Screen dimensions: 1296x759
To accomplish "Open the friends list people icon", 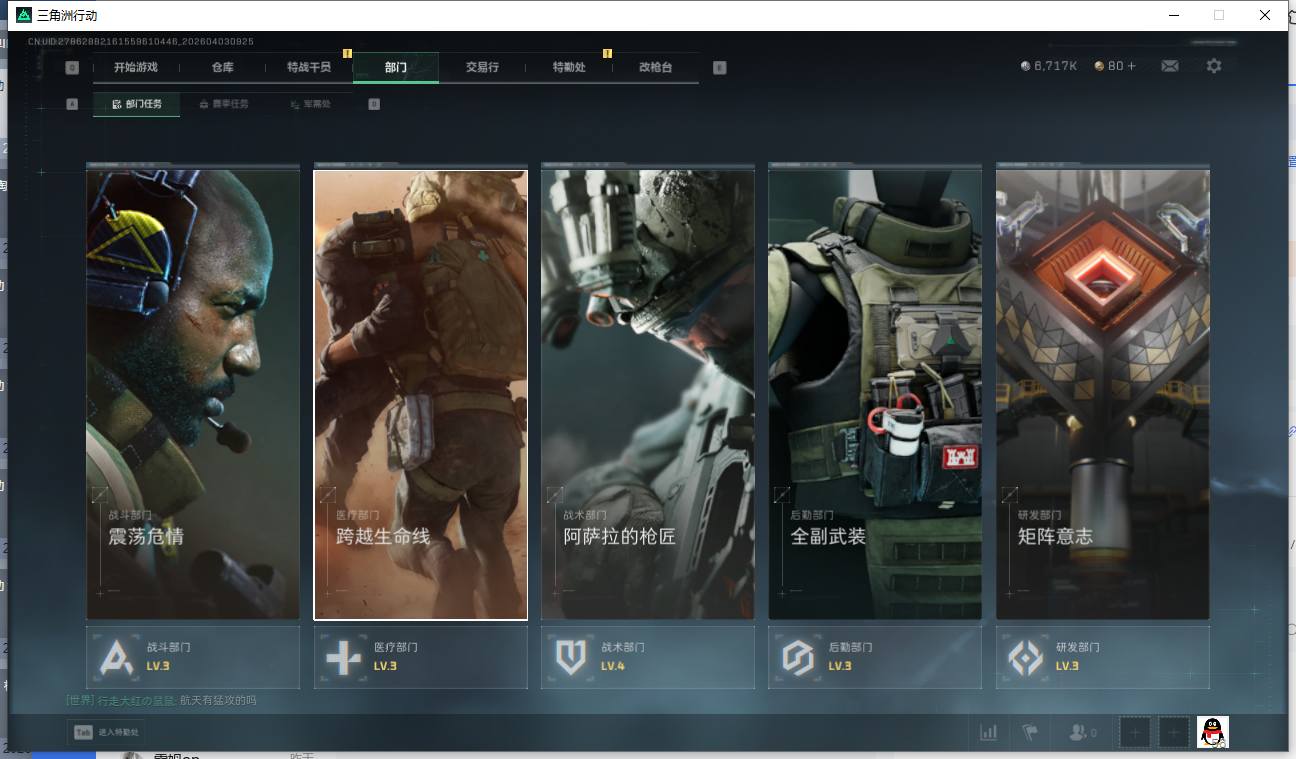I will [x=1078, y=732].
